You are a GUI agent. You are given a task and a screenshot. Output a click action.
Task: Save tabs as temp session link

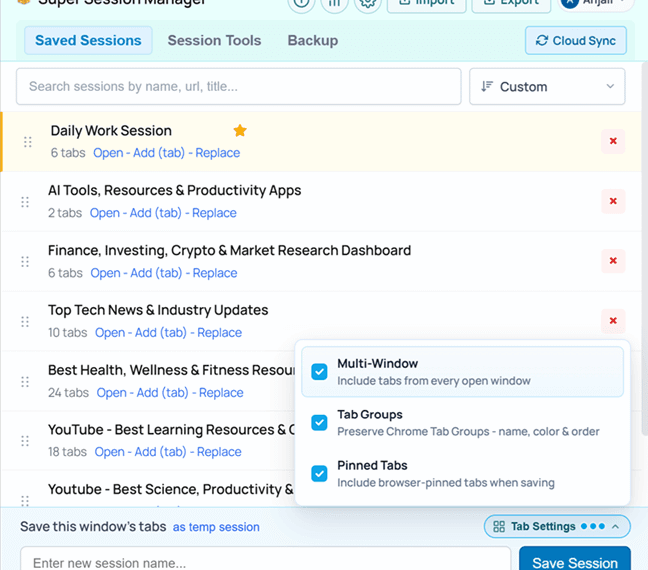tap(216, 527)
